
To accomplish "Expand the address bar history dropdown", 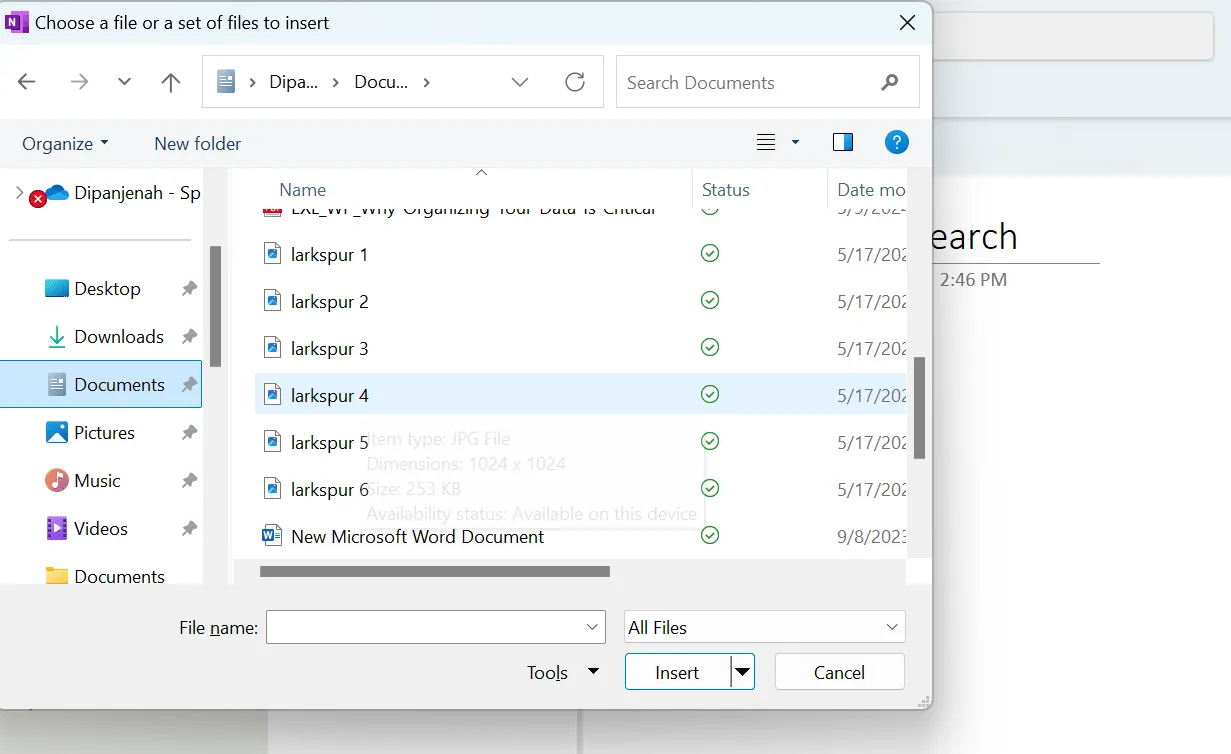I will [520, 82].
